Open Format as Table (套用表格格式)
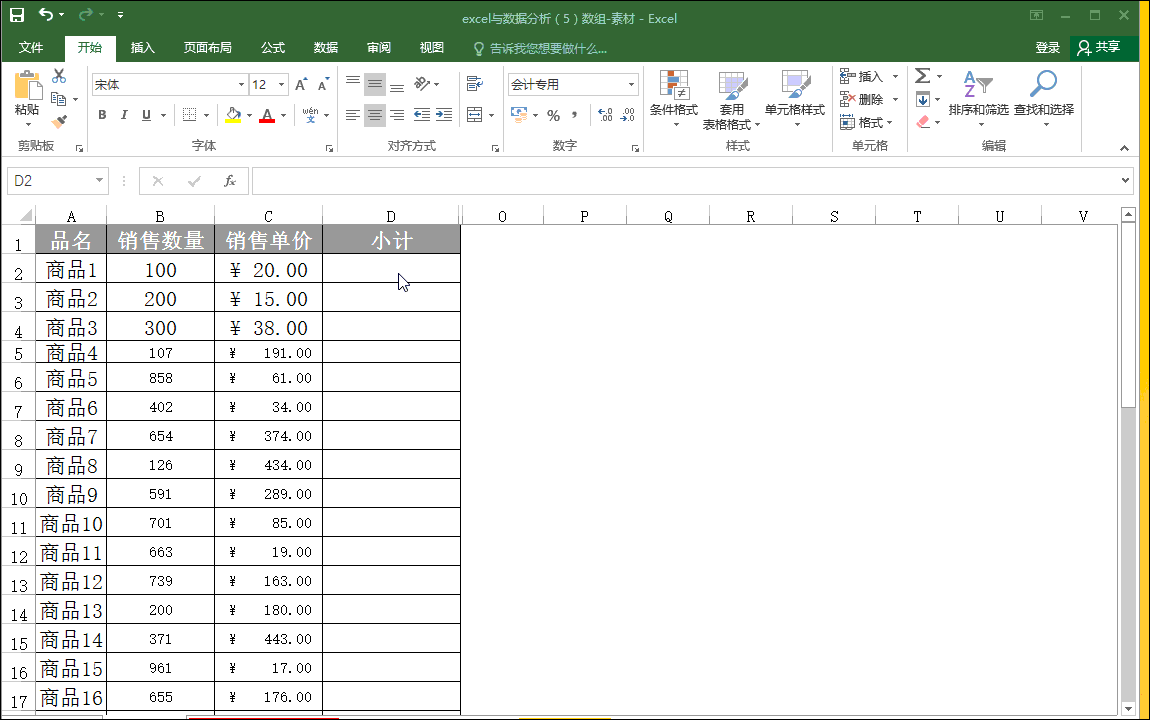 [x=731, y=100]
